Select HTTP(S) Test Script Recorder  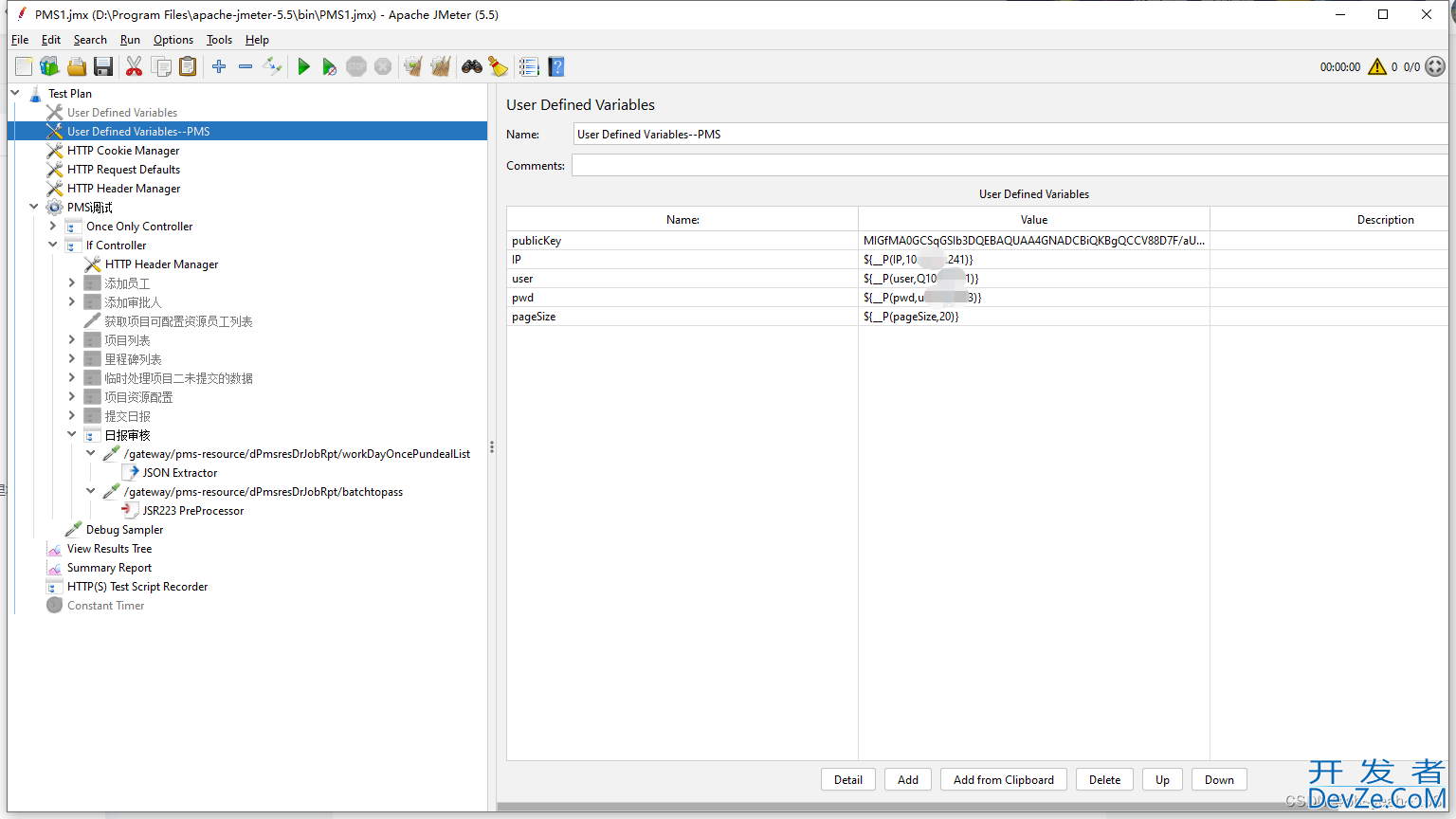[136, 587]
